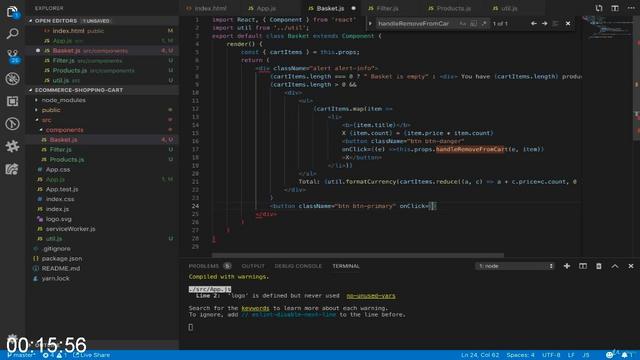Open the Debug Console panel tab
The height and width of the screenshot is (360, 640).
(x=298, y=266)
